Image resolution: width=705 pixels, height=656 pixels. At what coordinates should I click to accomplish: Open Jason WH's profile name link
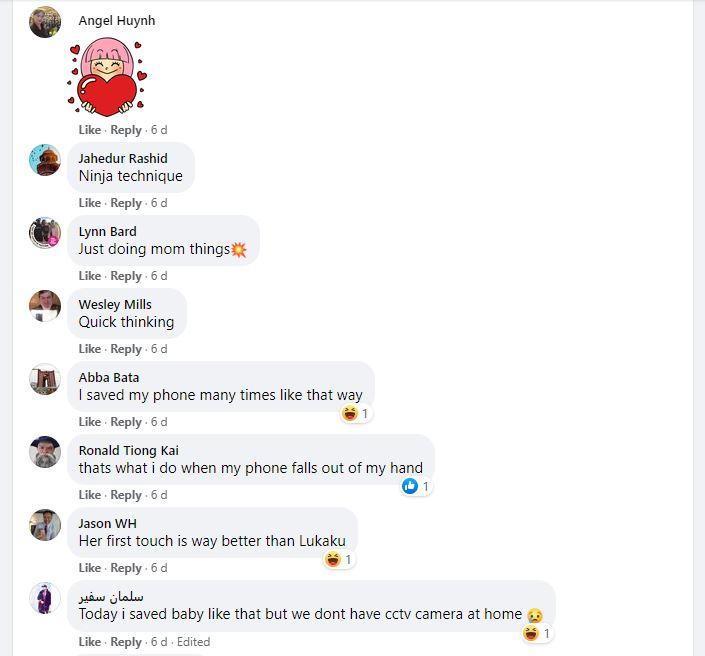click(x=107, y=523)
